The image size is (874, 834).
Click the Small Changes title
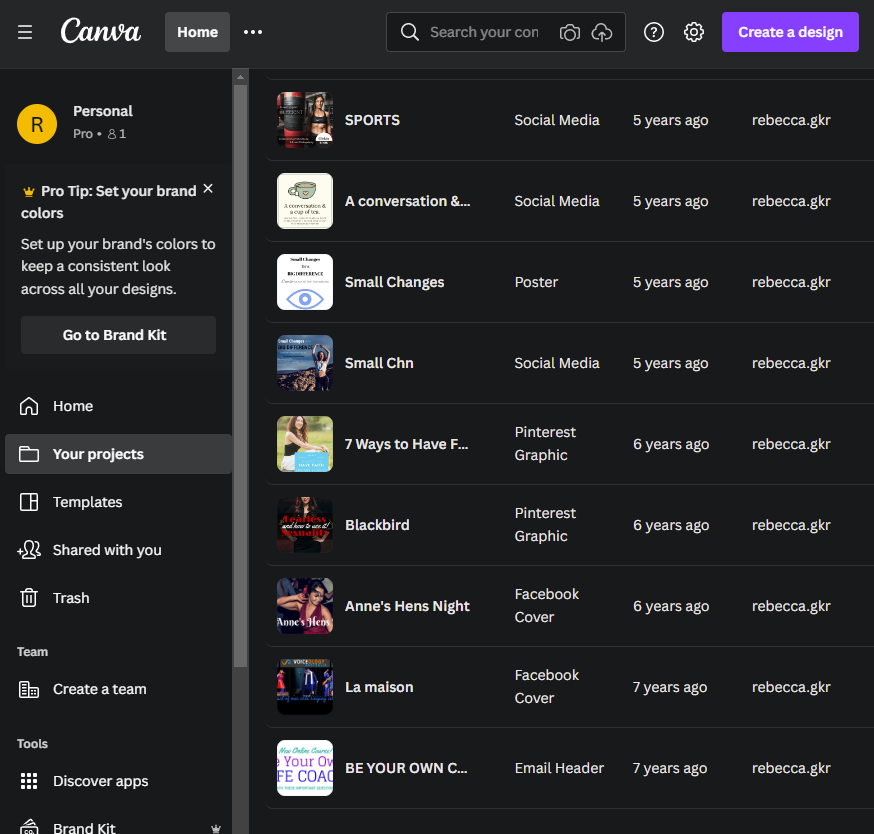394,282
